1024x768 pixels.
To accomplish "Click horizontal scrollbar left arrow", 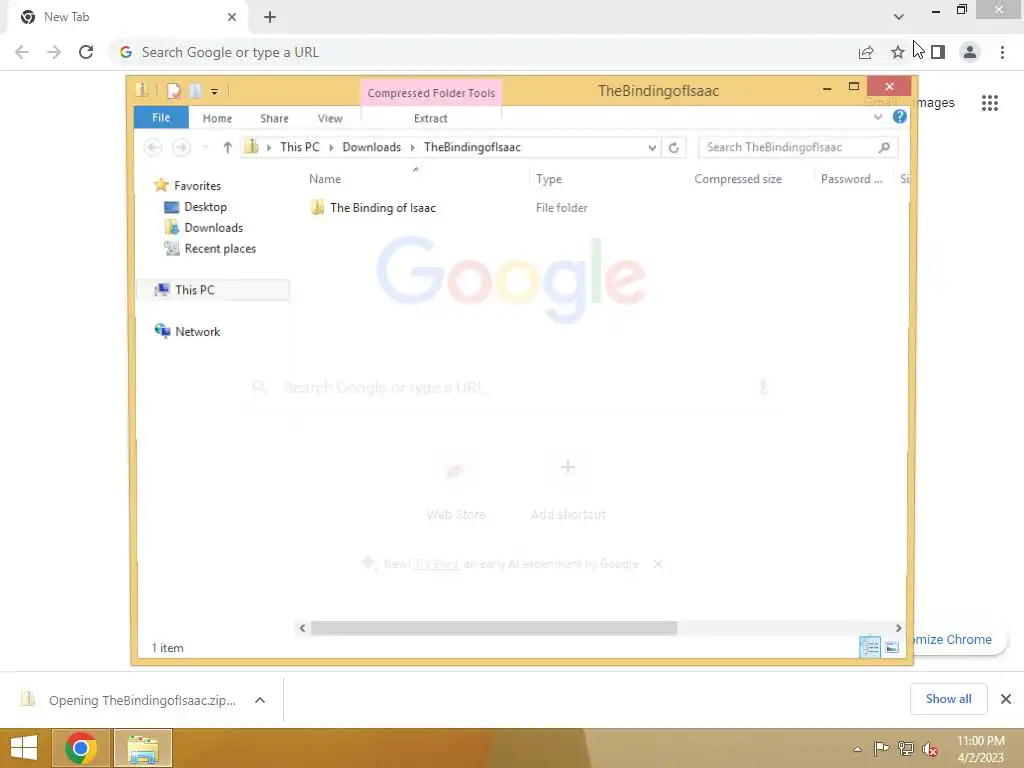I will point(302,628).
